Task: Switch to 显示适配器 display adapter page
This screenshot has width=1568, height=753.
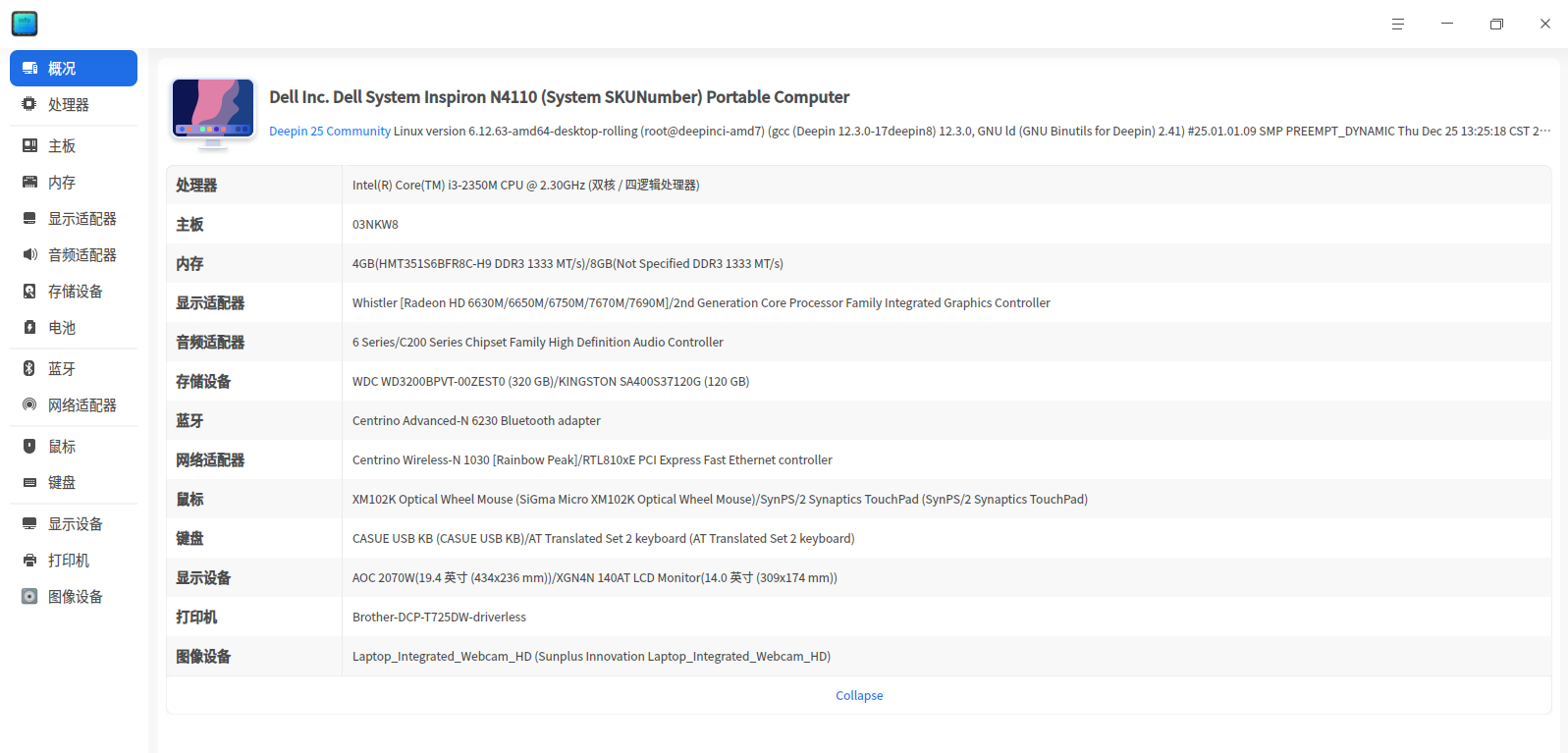Action: point(81,218)
